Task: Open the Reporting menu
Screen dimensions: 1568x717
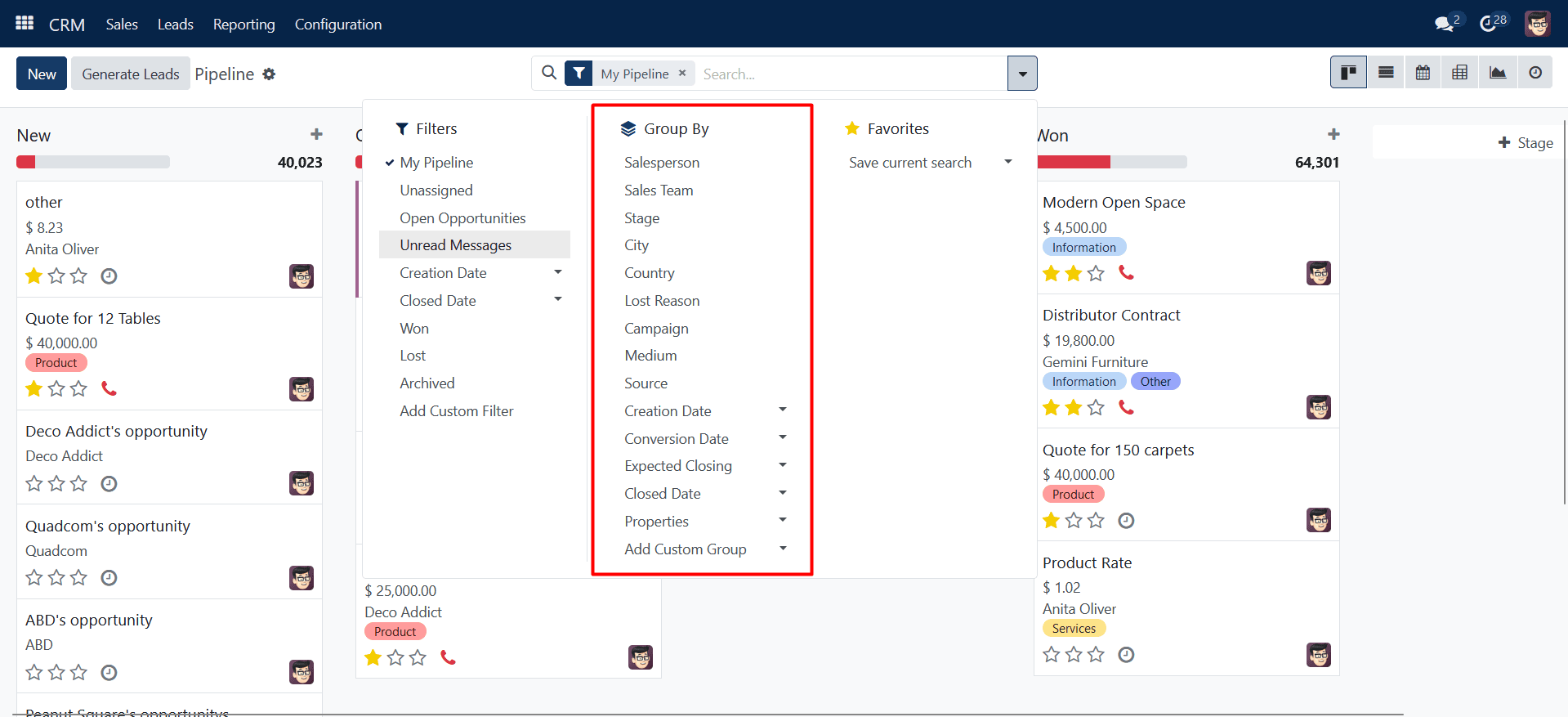Action: [x=244, y=25]
